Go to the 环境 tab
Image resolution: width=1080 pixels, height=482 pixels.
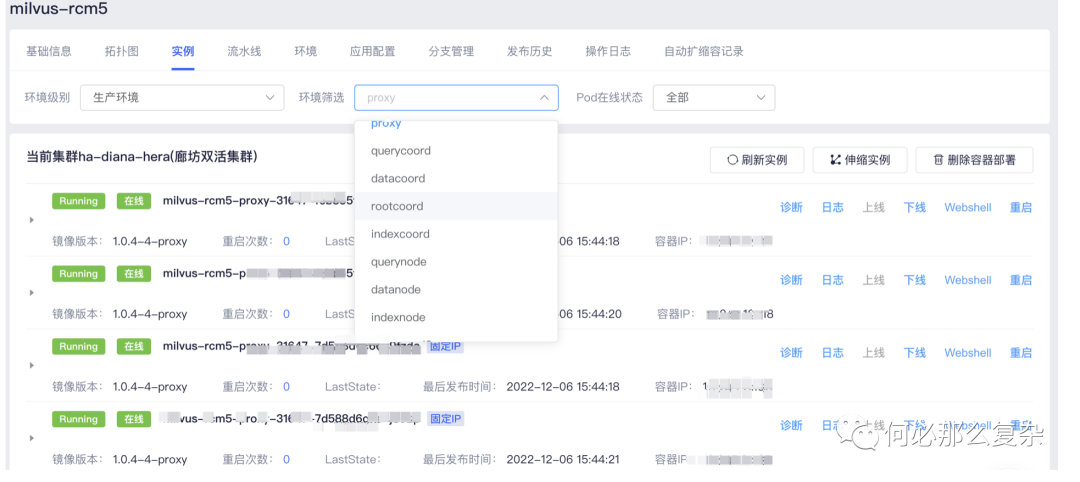(x=306, y=52)
